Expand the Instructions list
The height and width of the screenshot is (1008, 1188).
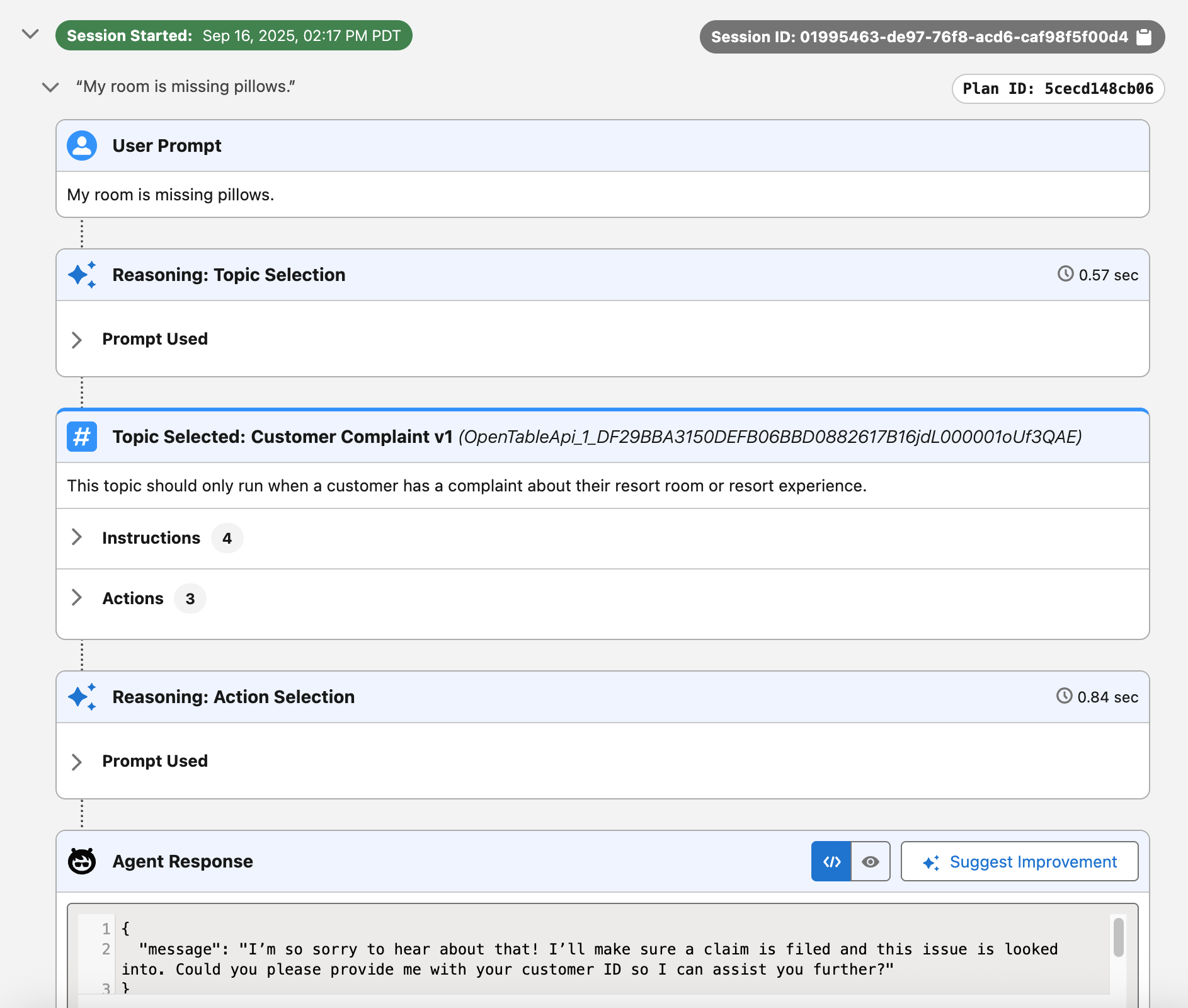pyautogui.click(x=77, y=537)
